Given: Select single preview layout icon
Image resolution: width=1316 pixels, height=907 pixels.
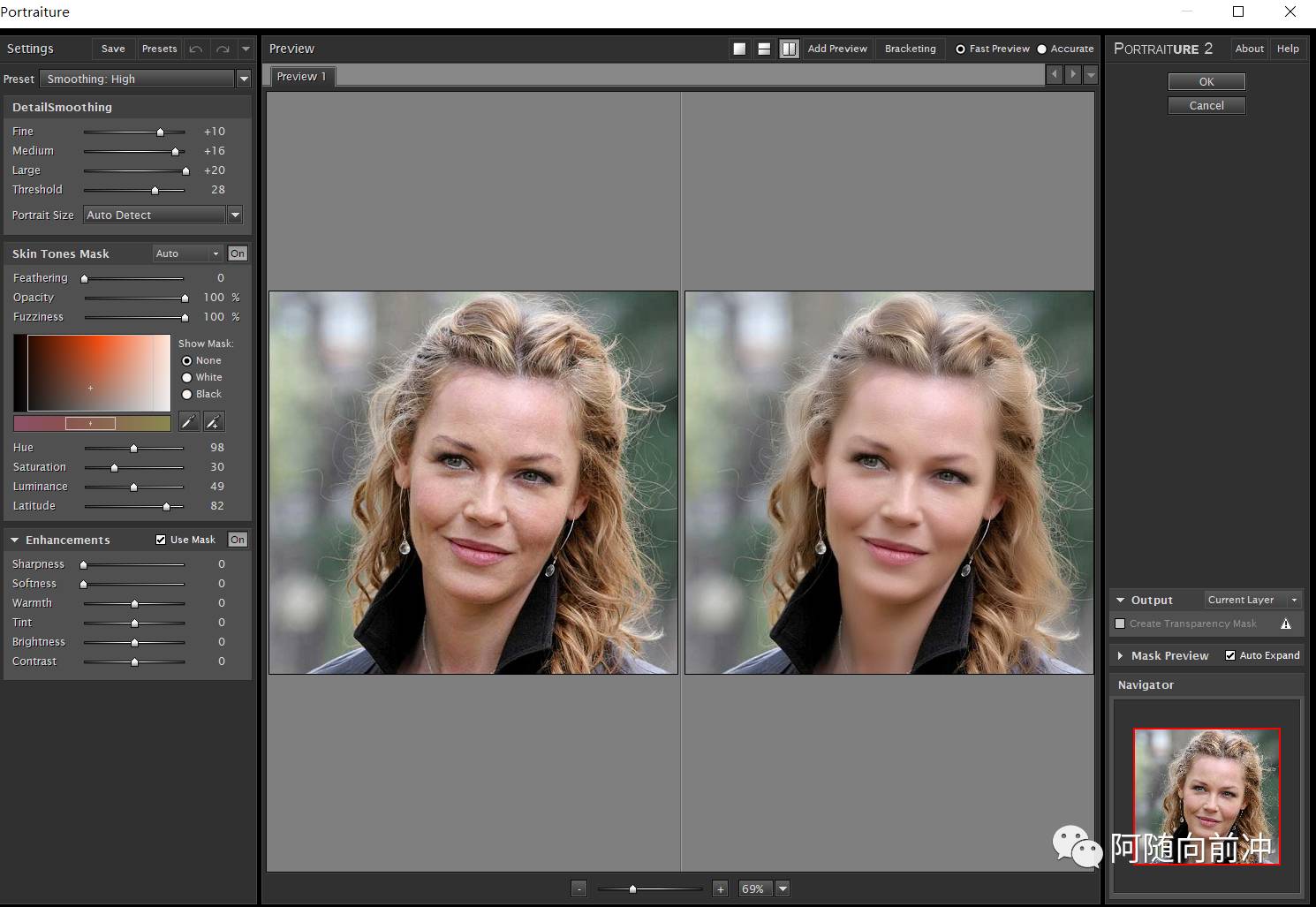Looking at the screenshot, I should [x=739, y=49].
